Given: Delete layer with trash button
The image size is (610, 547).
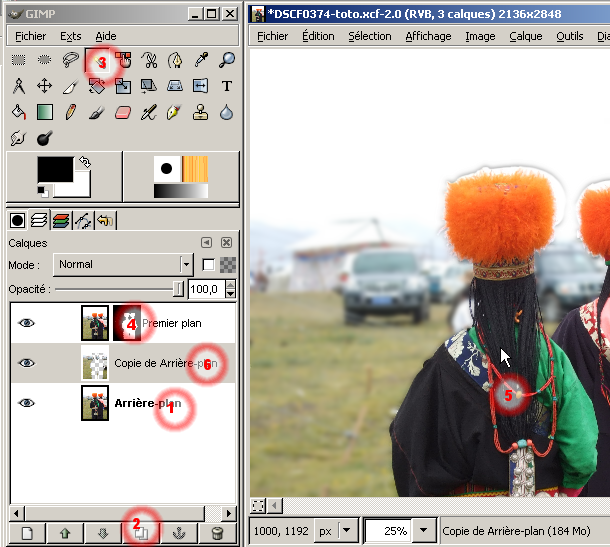Looking at the screenshot, I should [x=217, y=533].
